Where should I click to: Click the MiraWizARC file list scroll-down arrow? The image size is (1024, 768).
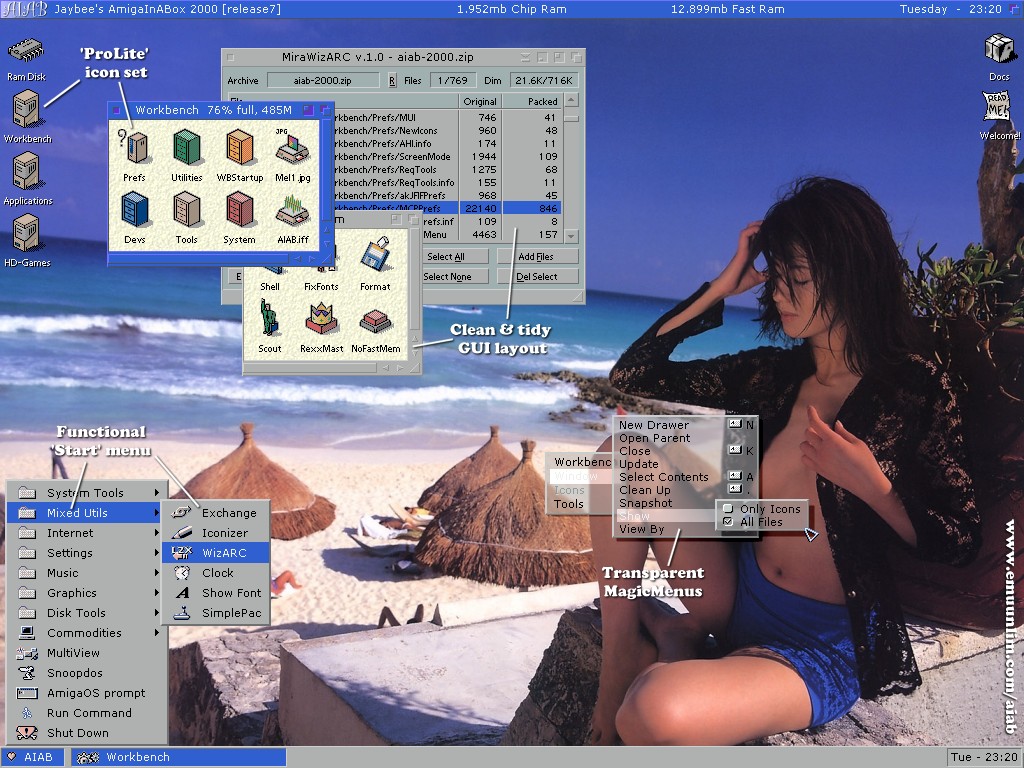tap(570, 236)
